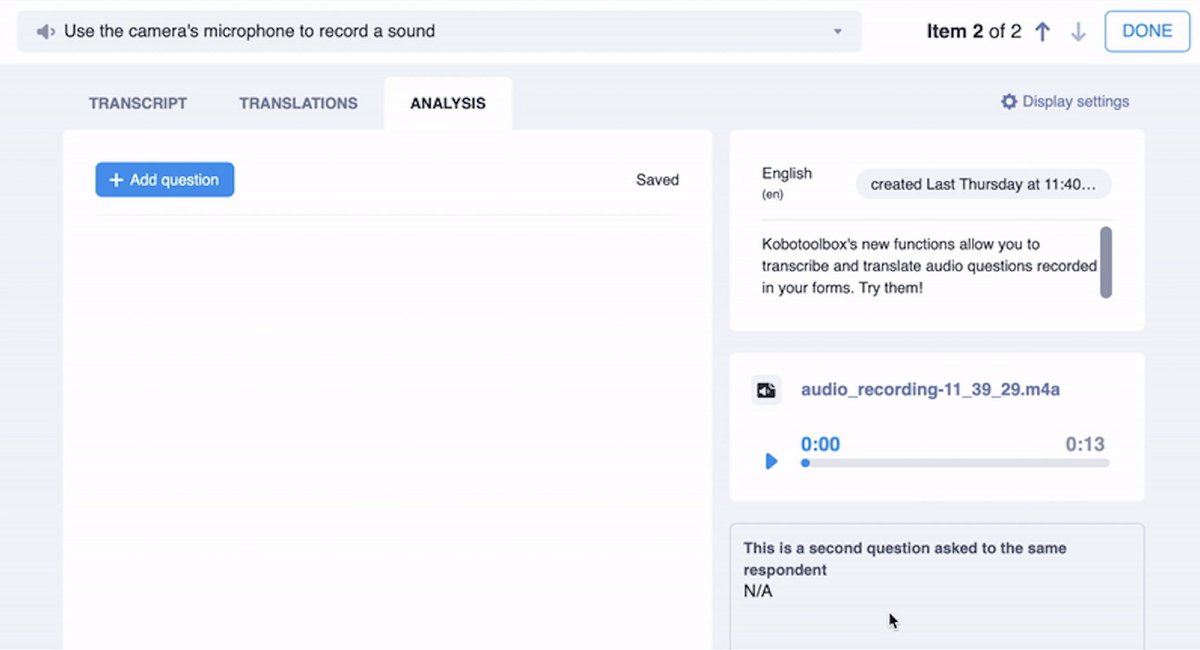Click the DONE button
Image resolution: width=1200 pixels, height=650 pixels.
pyautogui.click(x=1146, y=31)
